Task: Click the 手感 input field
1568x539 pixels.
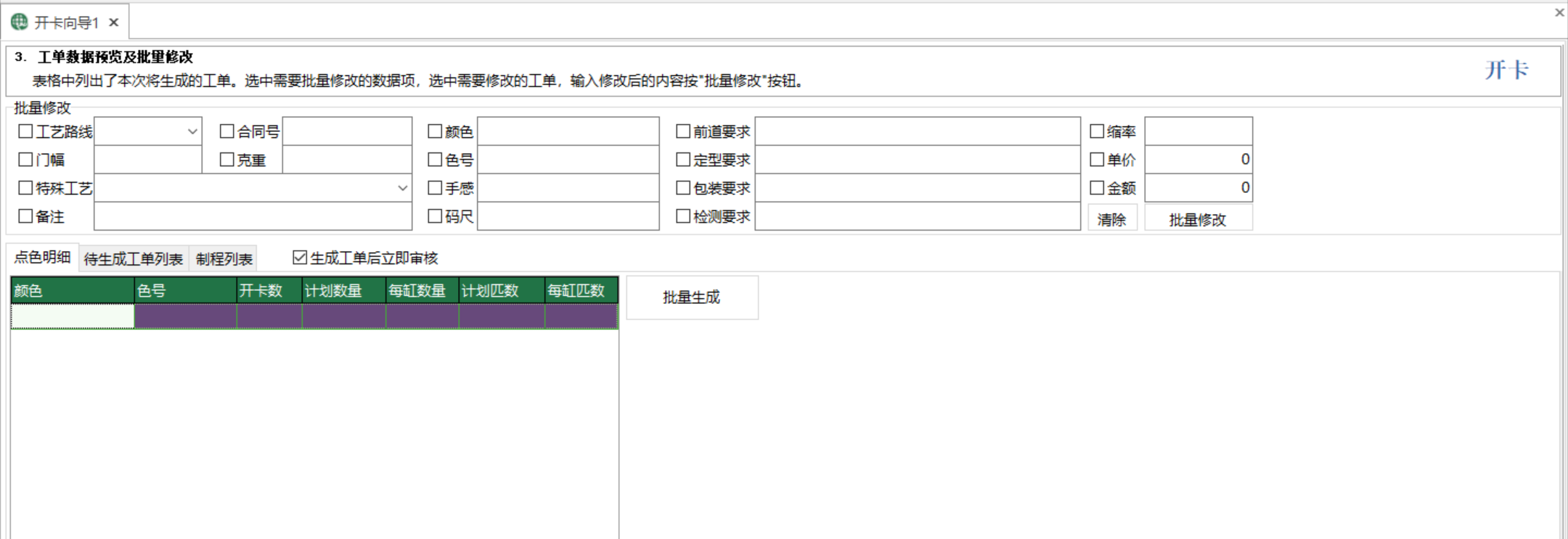Action: pyautogui.click(x=568, y=188)
